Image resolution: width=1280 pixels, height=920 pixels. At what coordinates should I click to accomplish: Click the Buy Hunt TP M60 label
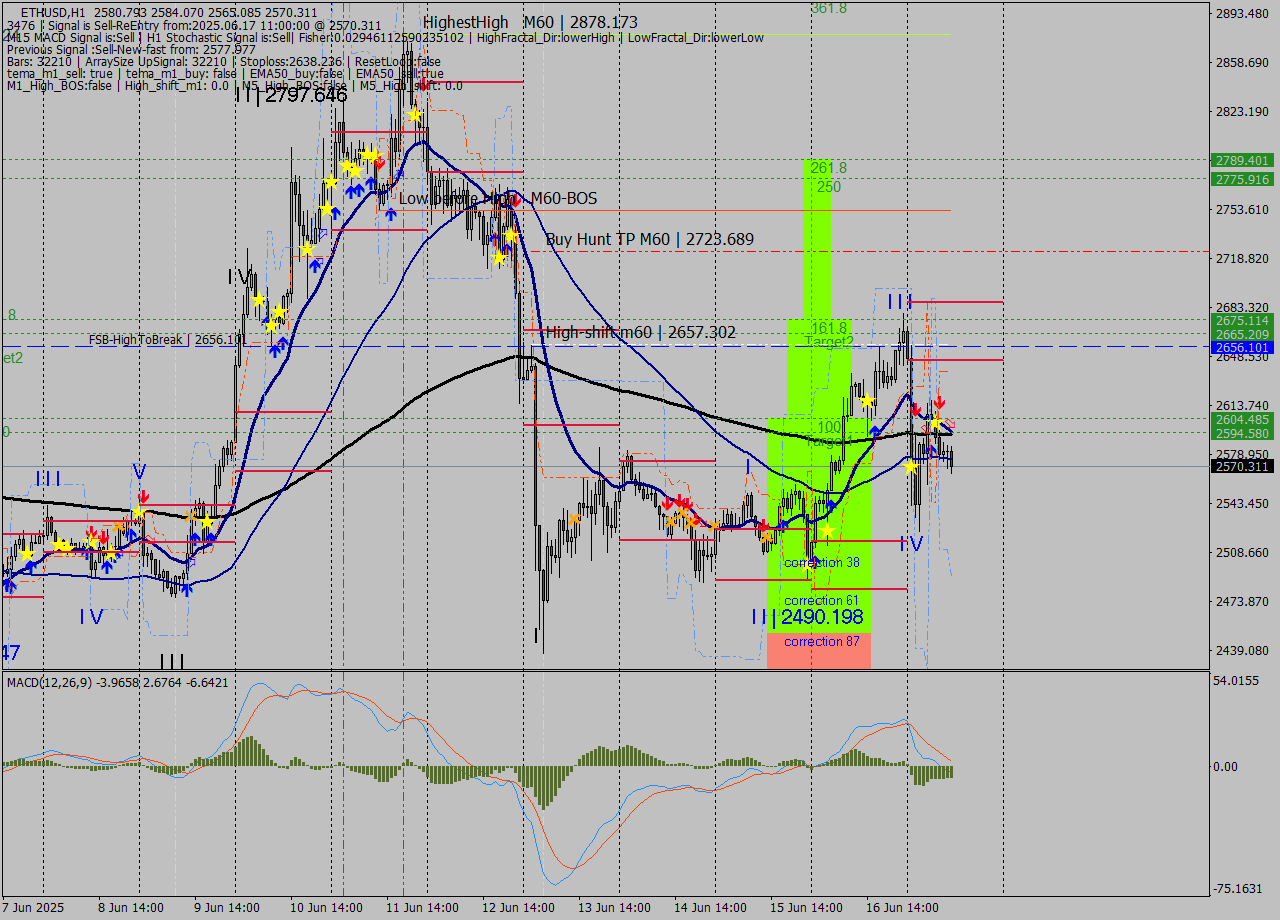click(x=649, y=240)
